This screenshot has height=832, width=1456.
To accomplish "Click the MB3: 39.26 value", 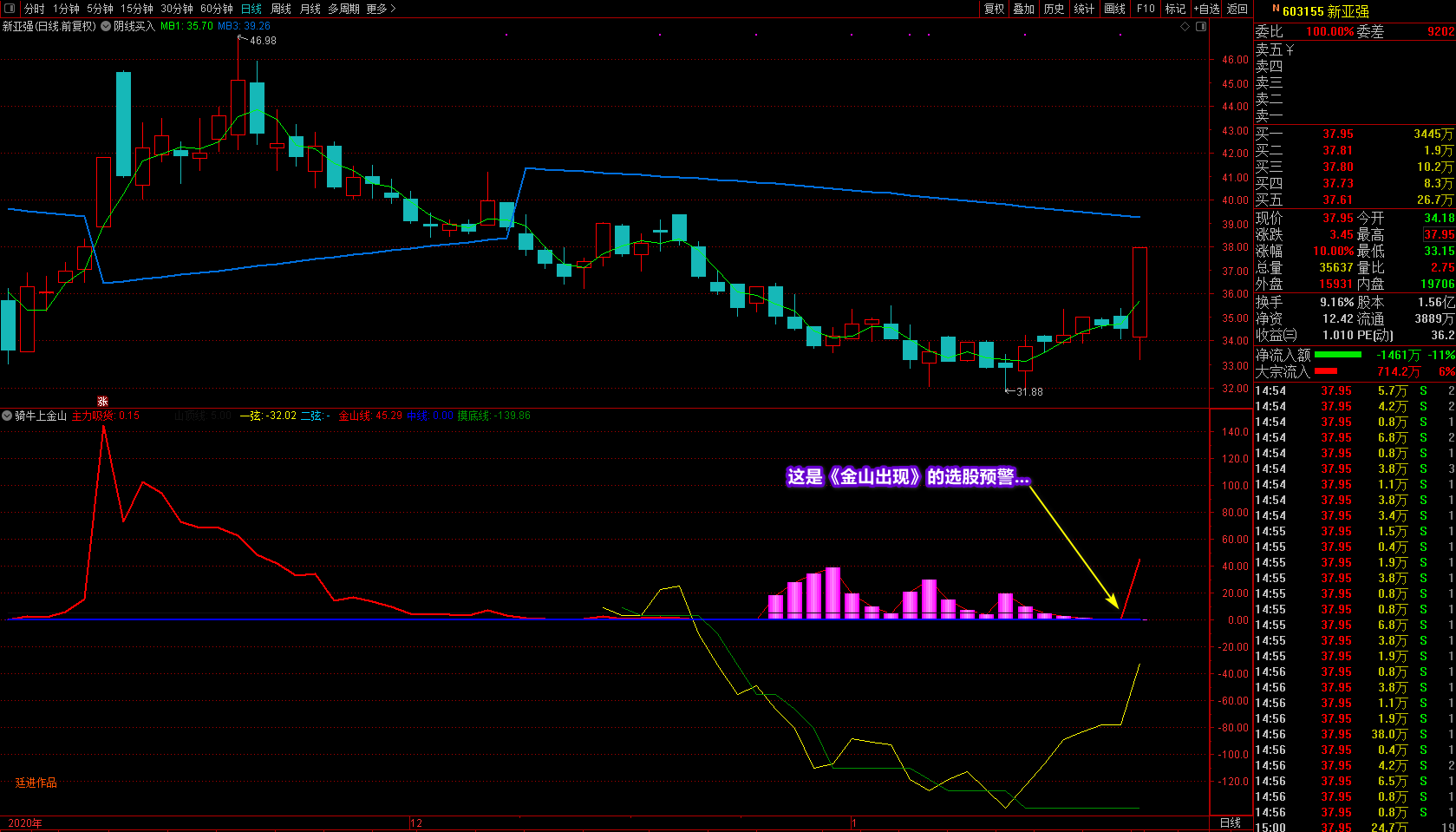I will 244,26.
